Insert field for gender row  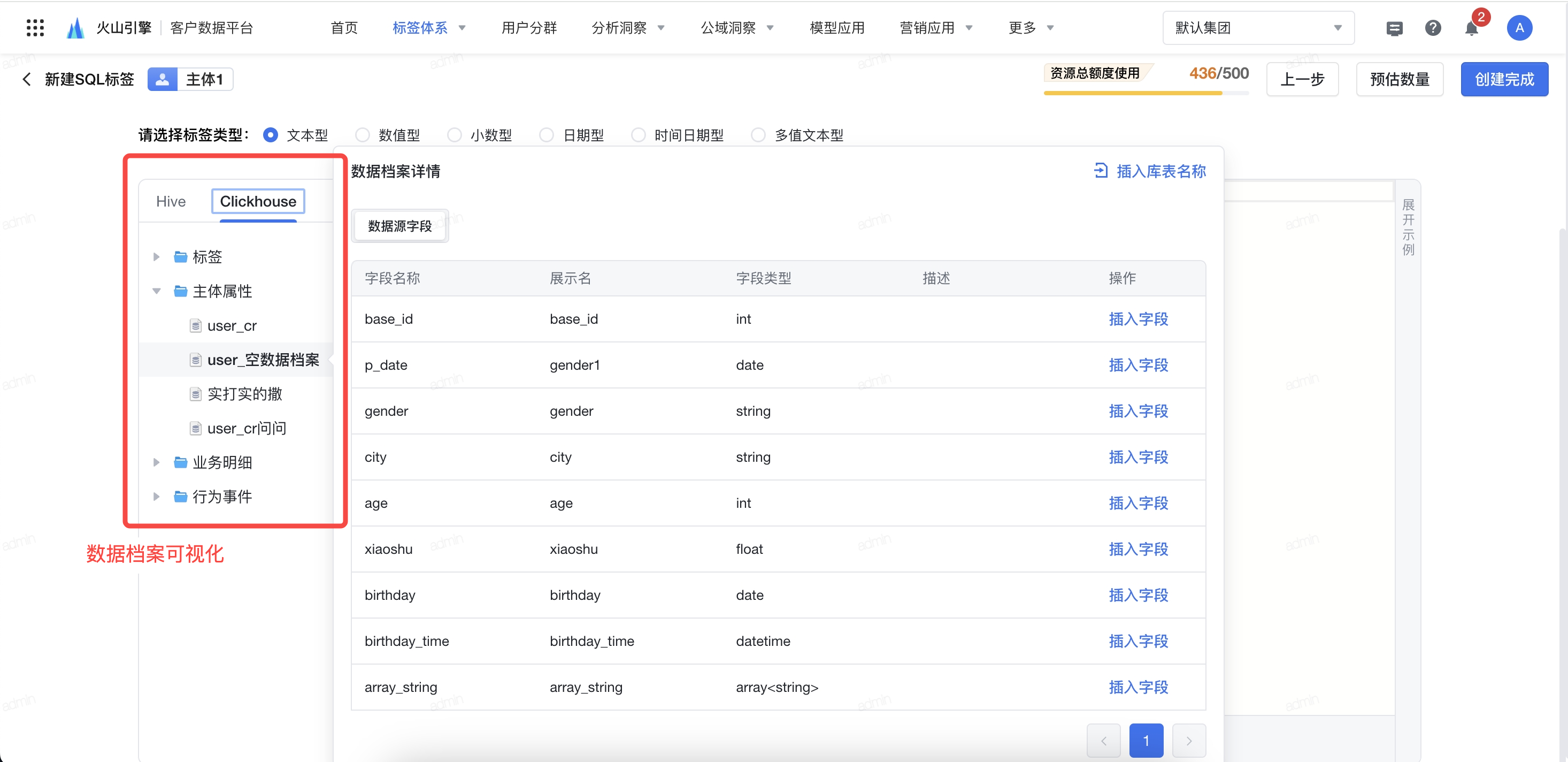pyautogui.click(x=1138, y=410)
